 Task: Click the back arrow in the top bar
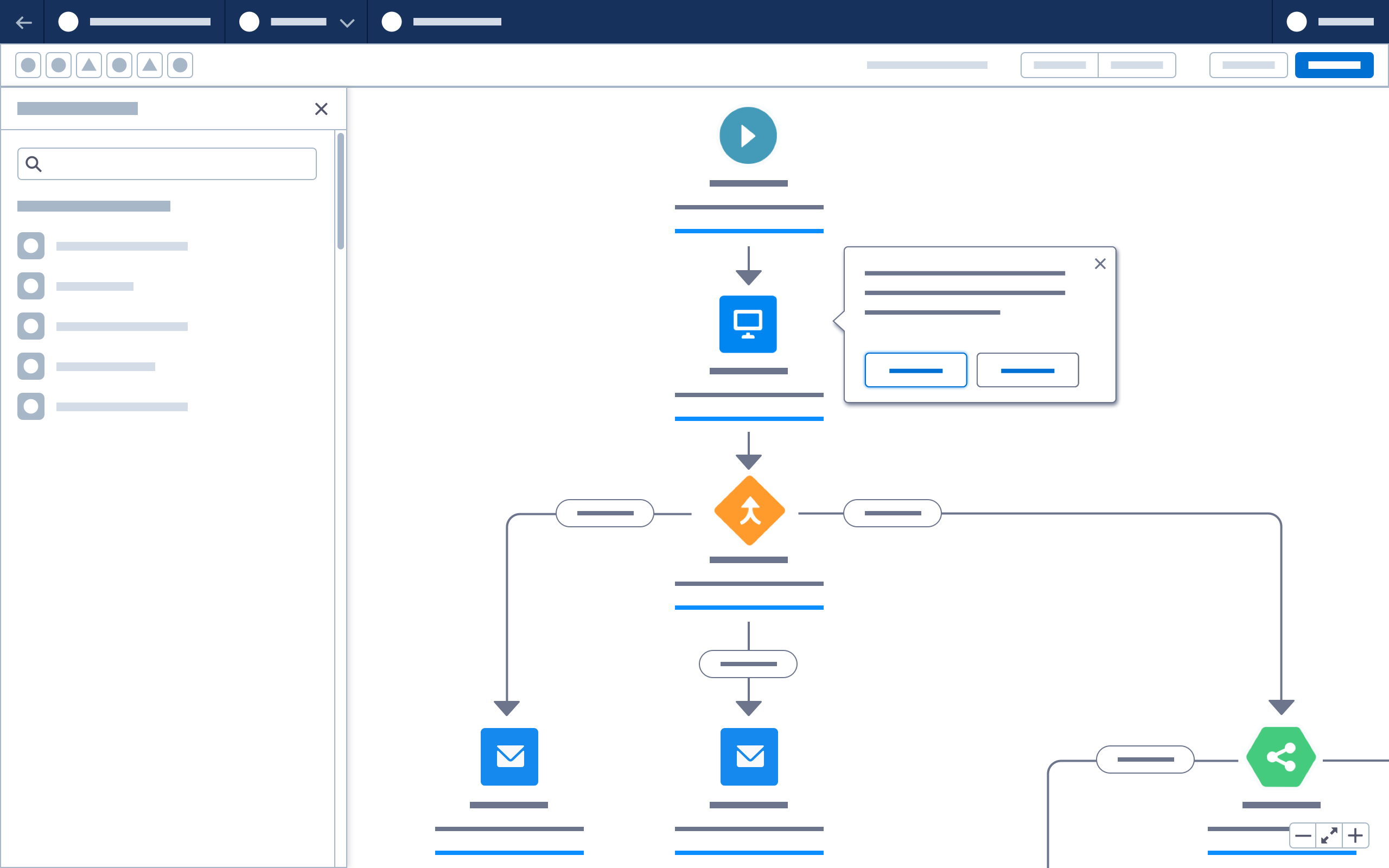(23, 22)
